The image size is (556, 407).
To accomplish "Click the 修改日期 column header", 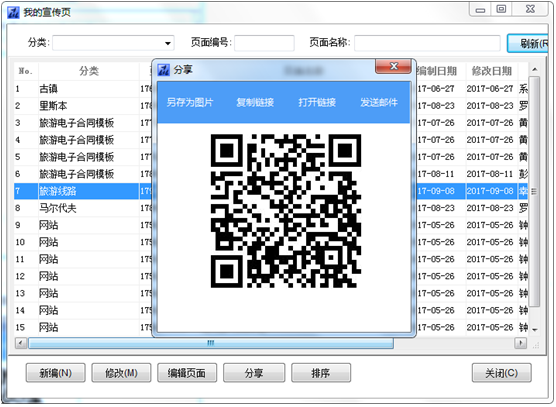I will pyautogui.click(x=491, y=71).
